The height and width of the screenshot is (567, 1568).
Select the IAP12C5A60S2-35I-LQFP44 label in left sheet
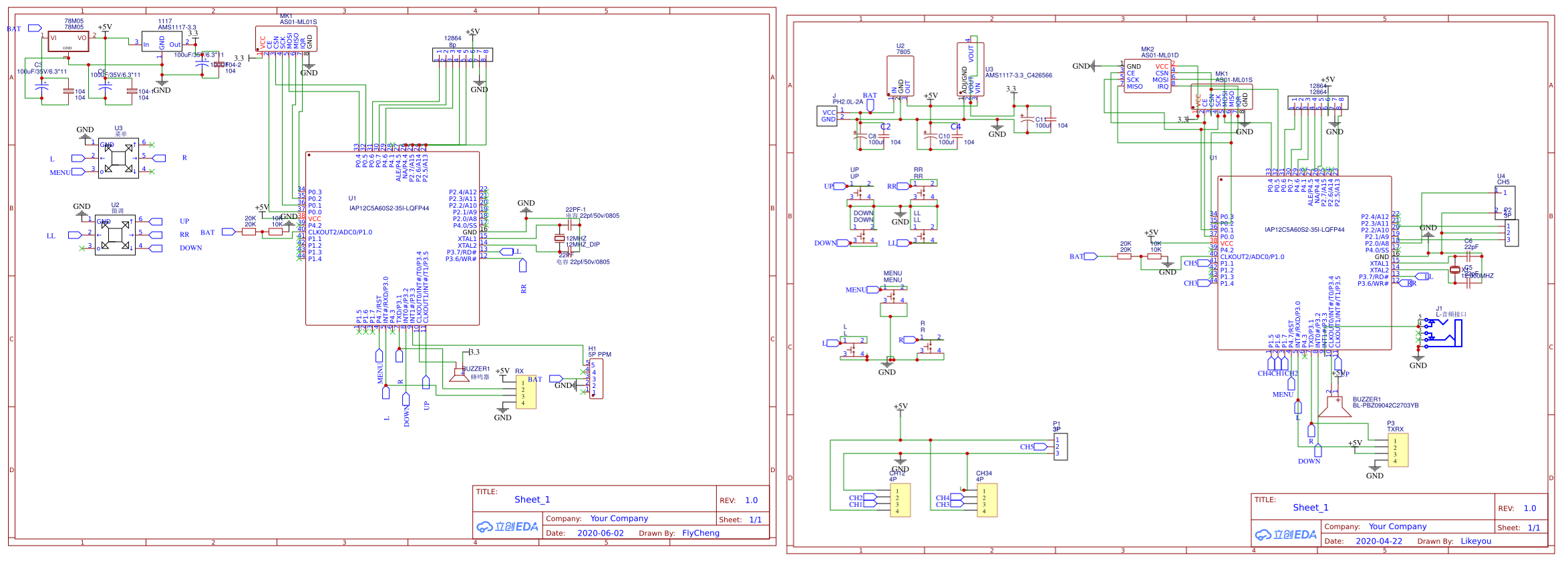pyautogui.click(x=389, y=208)
